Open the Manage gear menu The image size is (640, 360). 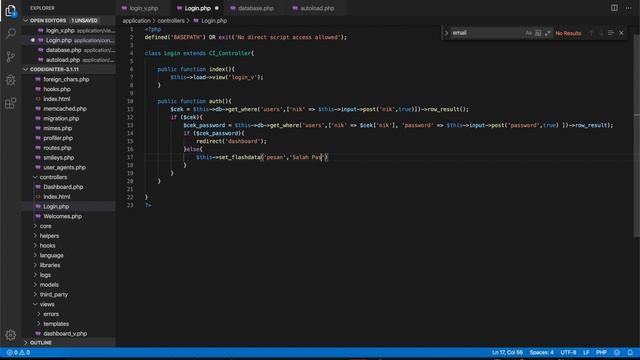(x=11, y=335)
